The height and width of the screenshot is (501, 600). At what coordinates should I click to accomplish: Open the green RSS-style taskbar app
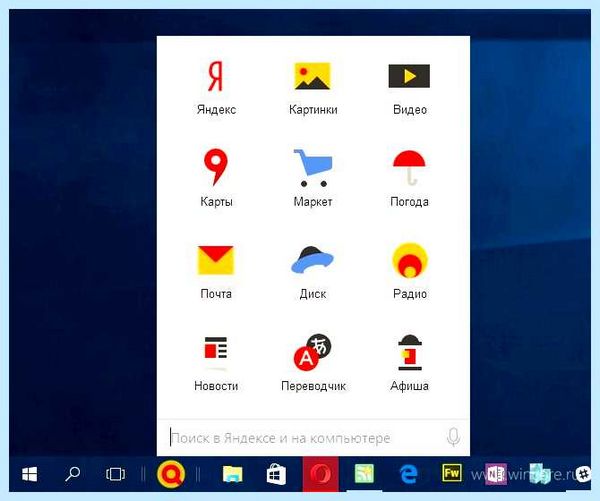364,474
